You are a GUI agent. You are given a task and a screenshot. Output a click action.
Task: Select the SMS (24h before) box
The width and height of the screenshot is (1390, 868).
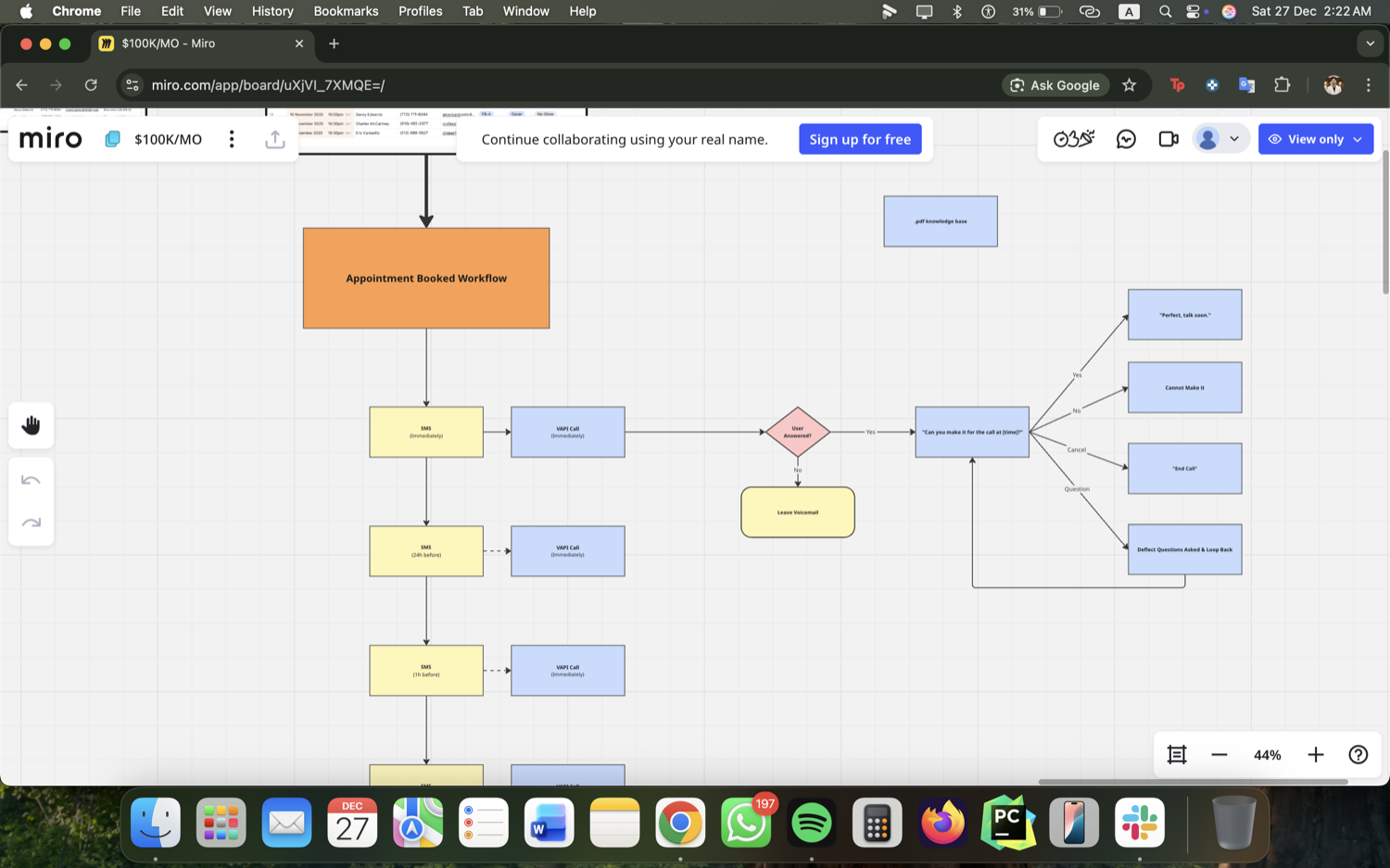click(426, 551)
